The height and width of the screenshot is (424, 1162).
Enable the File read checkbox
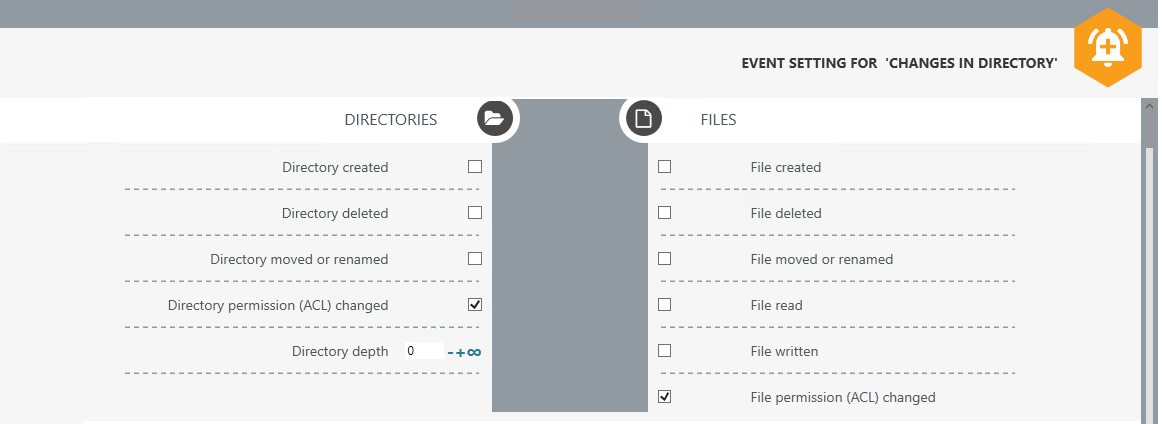665,305
